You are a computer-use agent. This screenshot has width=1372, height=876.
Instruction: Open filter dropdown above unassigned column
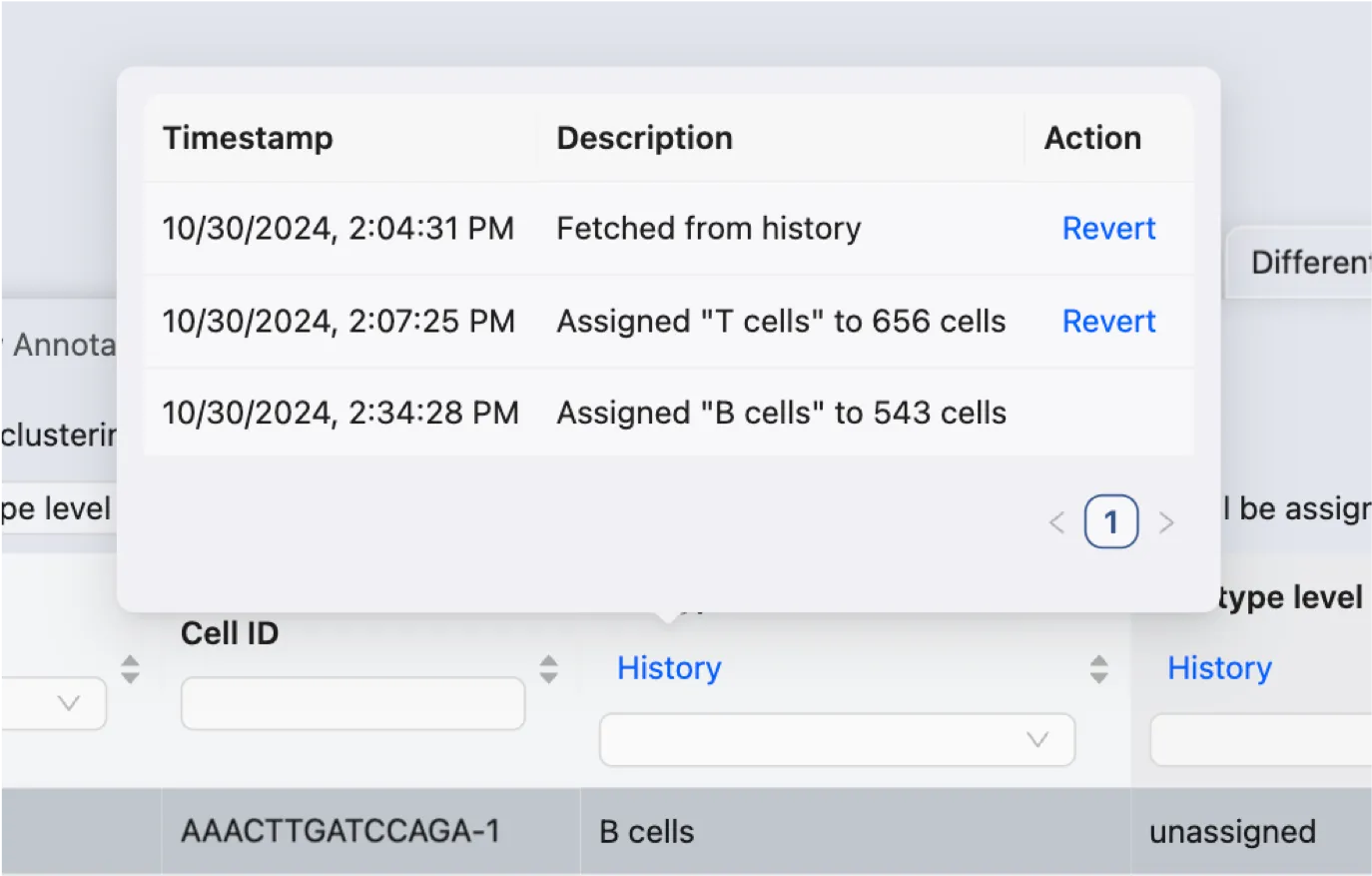[1260, 740]
